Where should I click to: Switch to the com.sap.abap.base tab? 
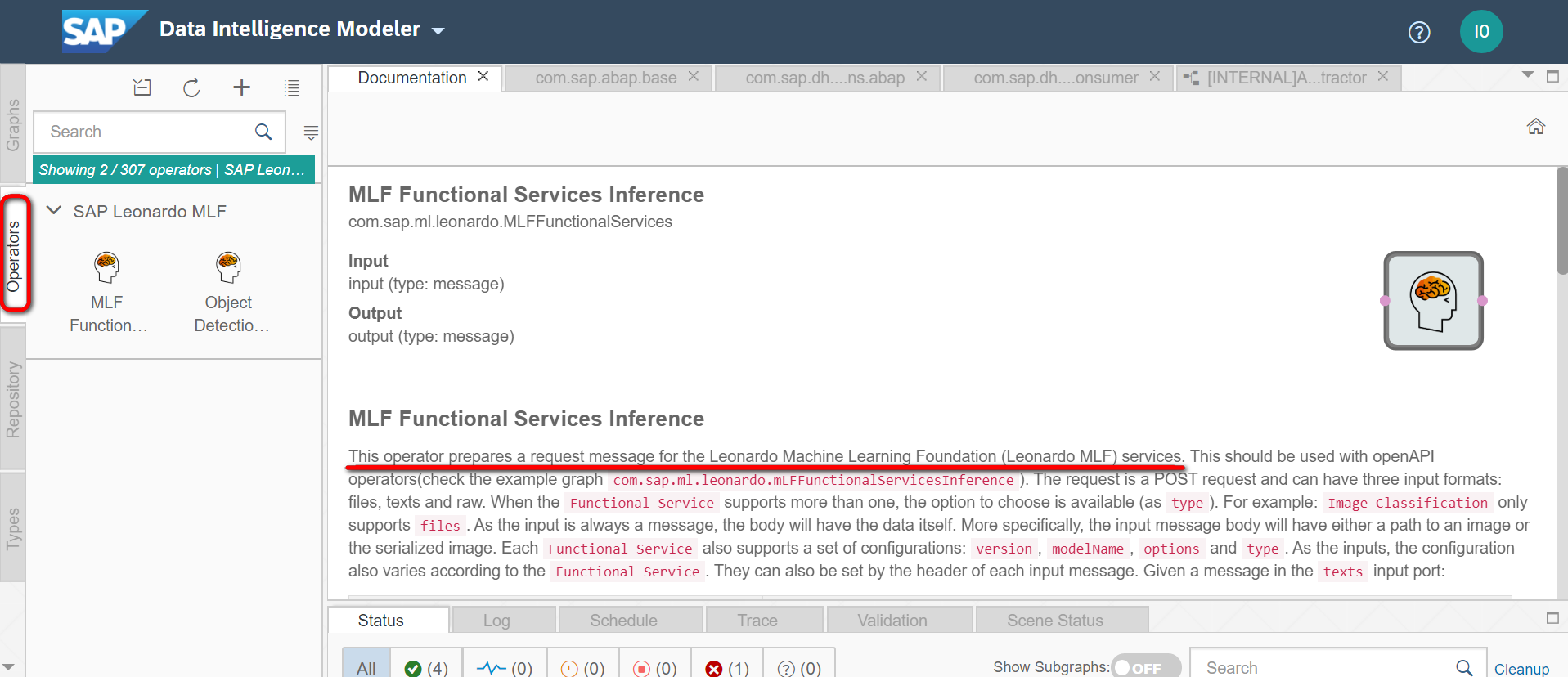click(606, 78)
